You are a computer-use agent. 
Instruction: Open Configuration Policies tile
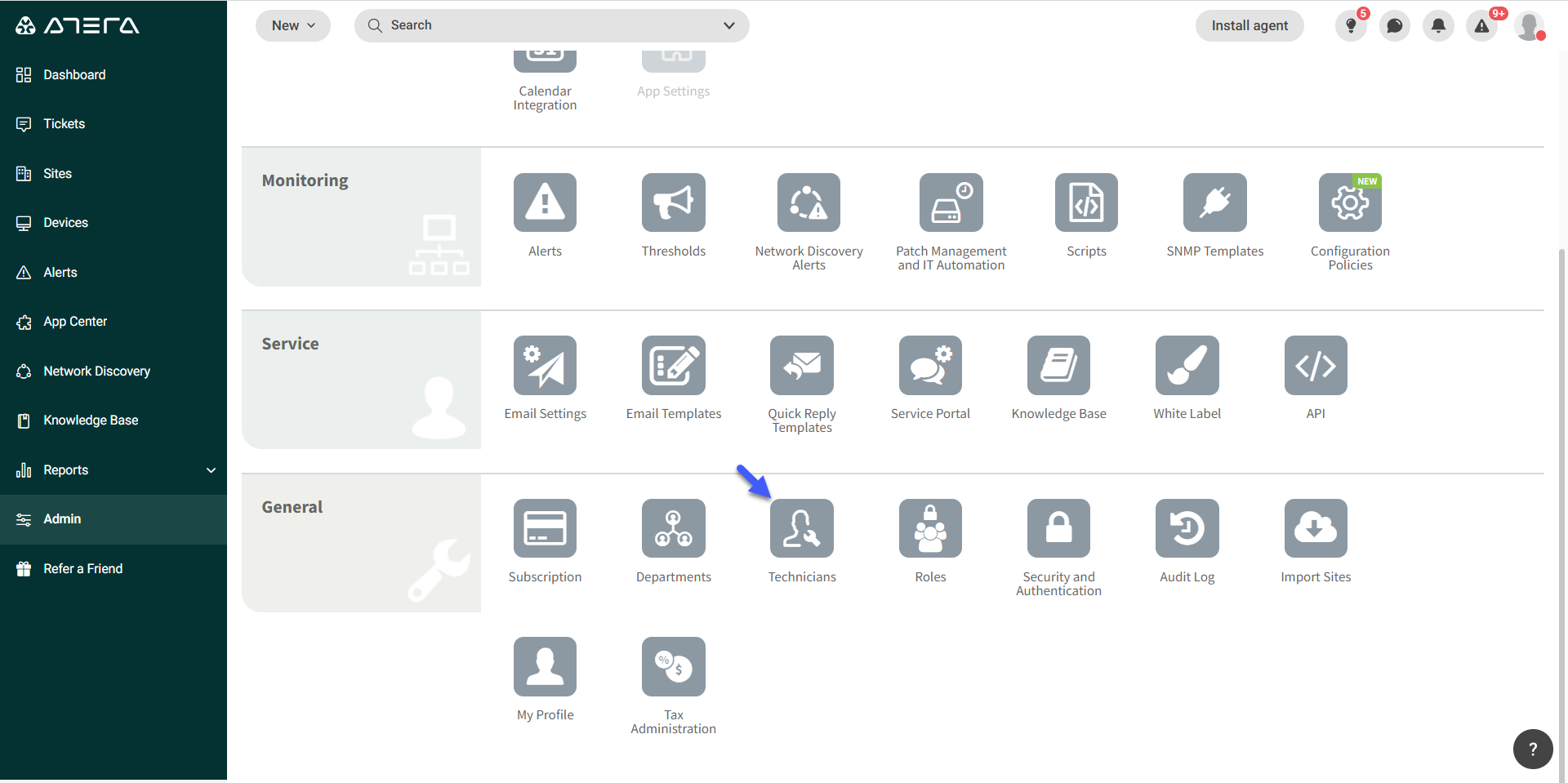(x=1350, y=202)
